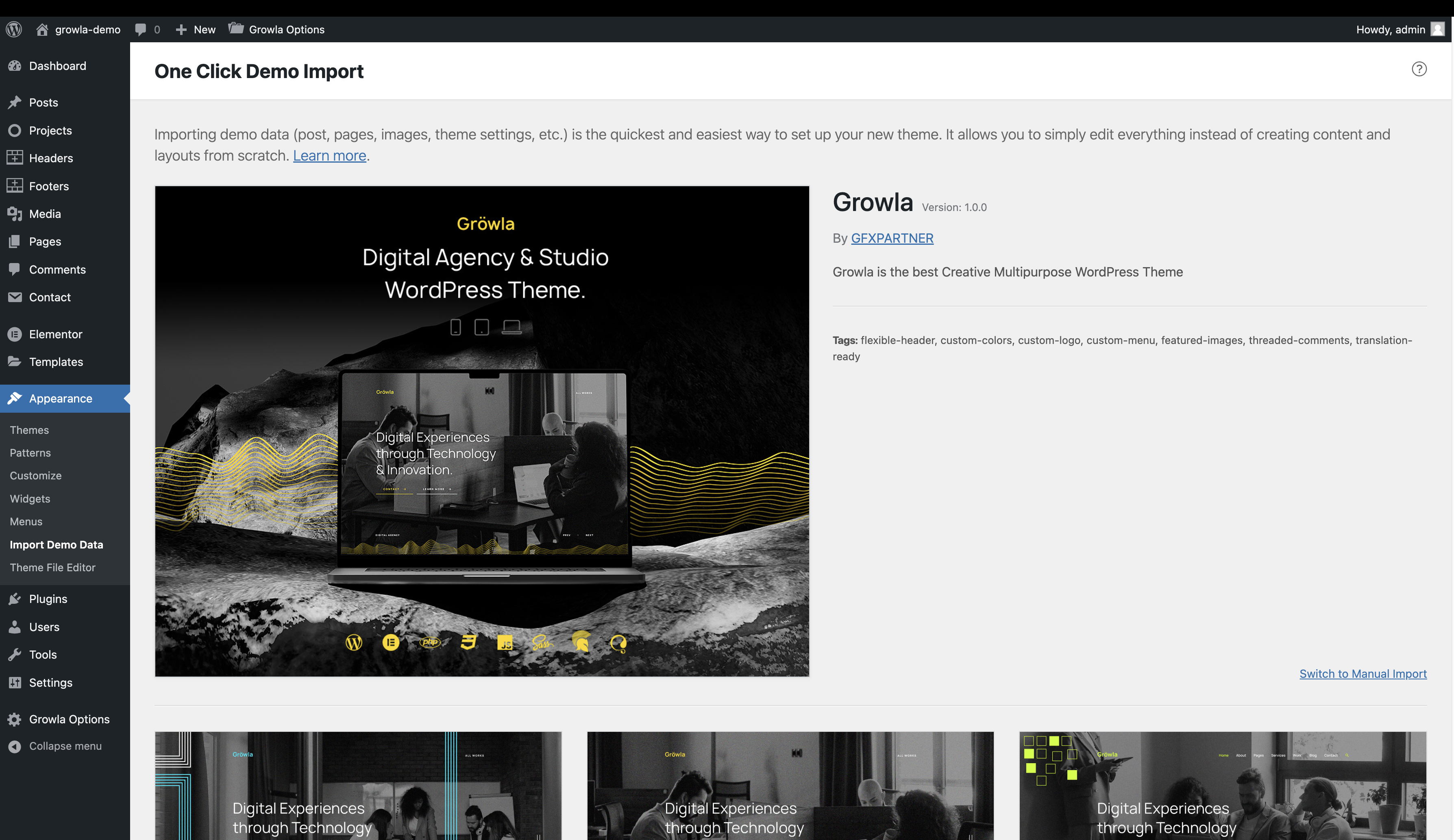Image resolution: width=1454 pixels, height=840 pixels.
Task: Select the demo thumbnail with yellow Growla logo
Action: (791, 786)
